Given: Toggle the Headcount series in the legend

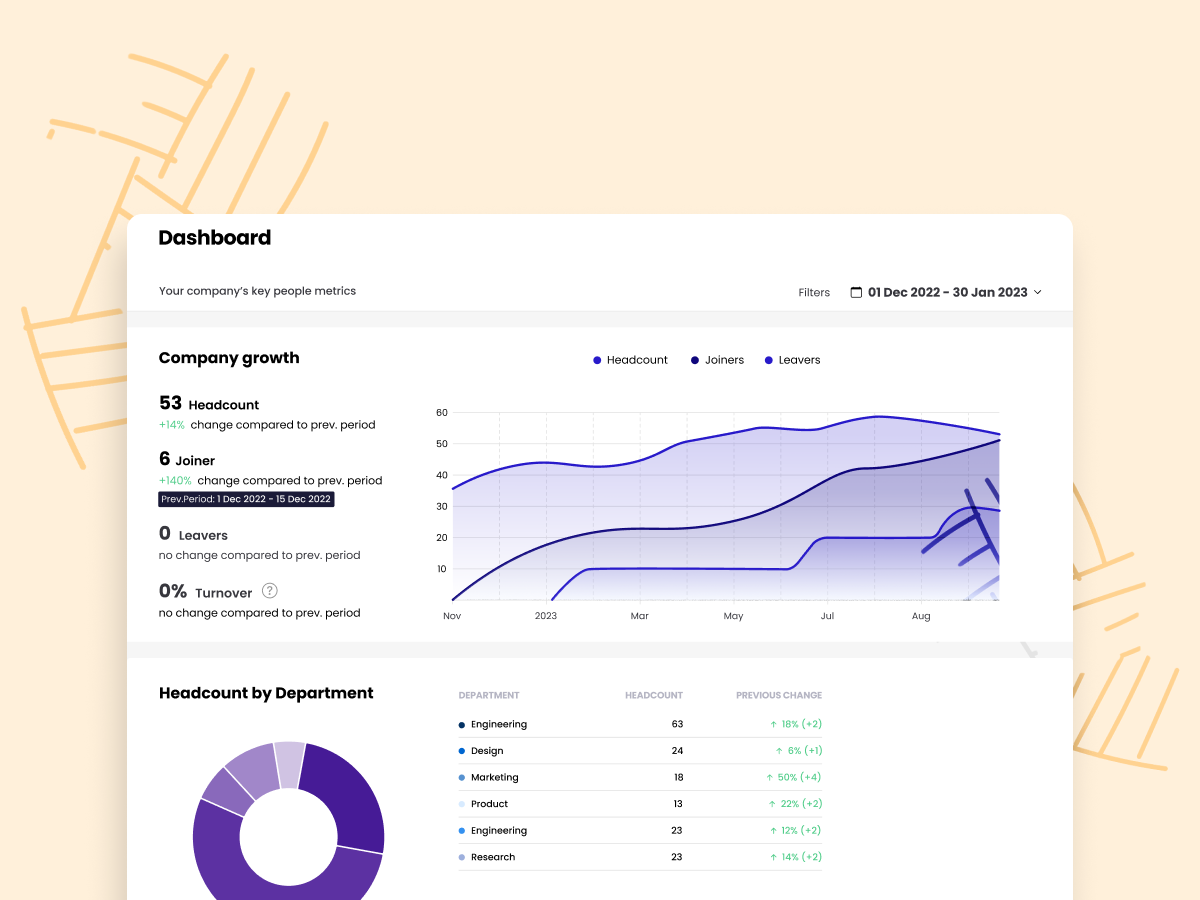Looking at the screenshot, I should pyautogui.click(x=630, y=359).
